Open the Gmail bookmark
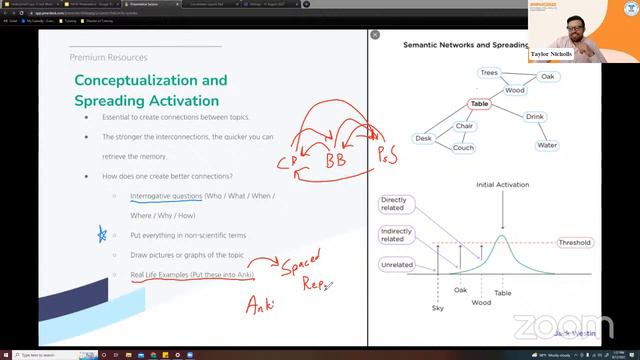 pyautogui.click(x=11, y=21)
